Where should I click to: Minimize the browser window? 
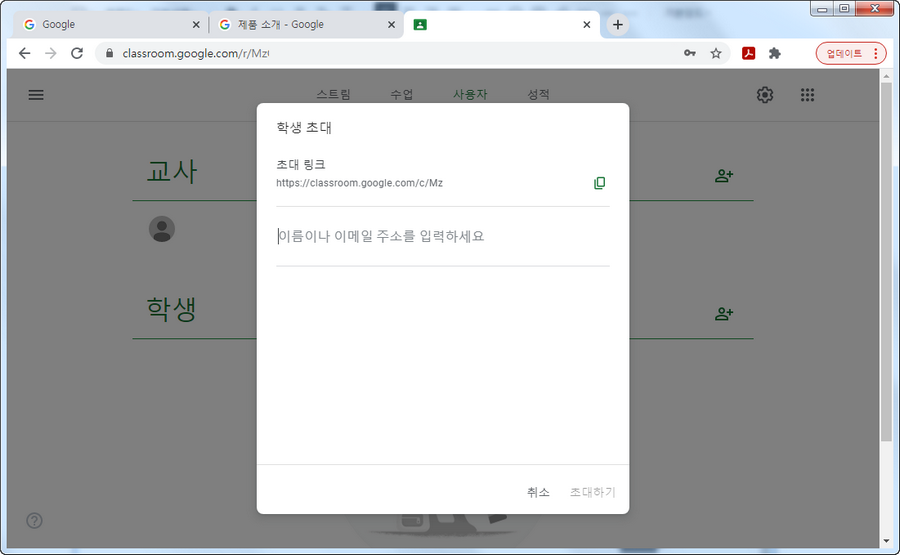pyautogui.click(x=822, y=9)
